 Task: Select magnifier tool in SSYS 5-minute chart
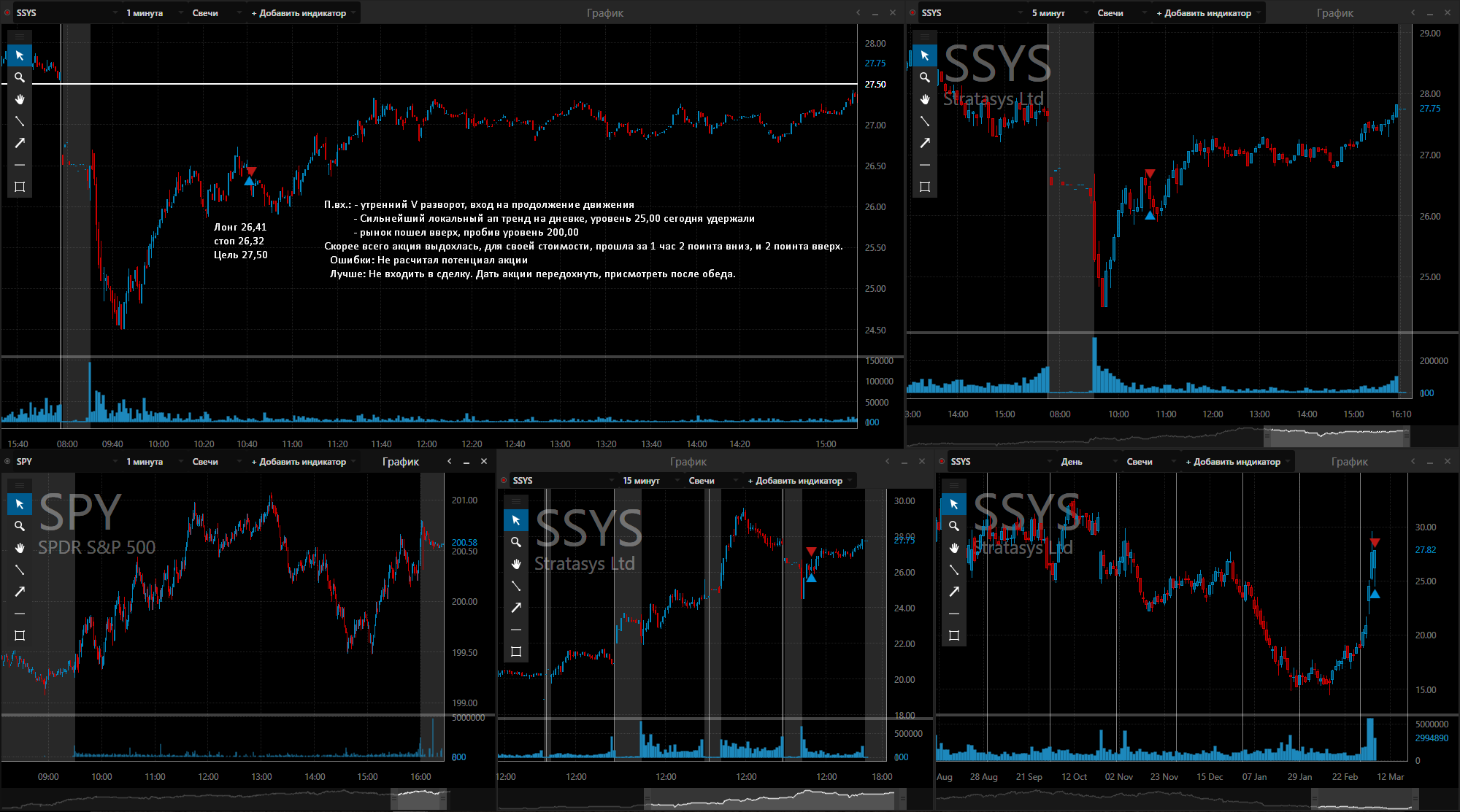pos(925,77)
